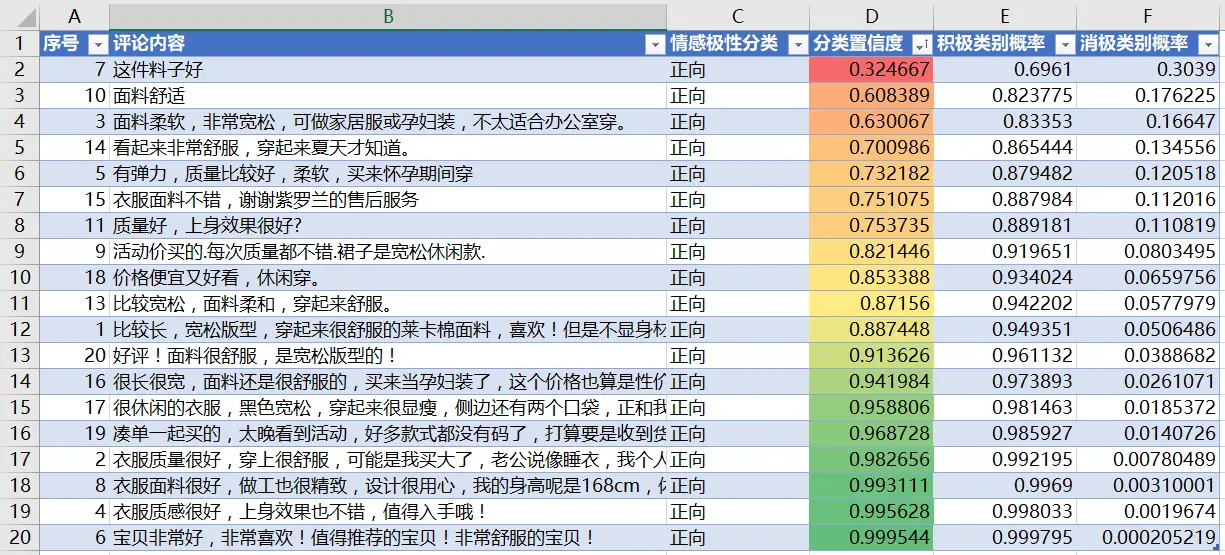Screen dimensions: 1225x555
Task: Click the comment starting 很长很宽
Action: pyautogui.click(x=388, y=382)
